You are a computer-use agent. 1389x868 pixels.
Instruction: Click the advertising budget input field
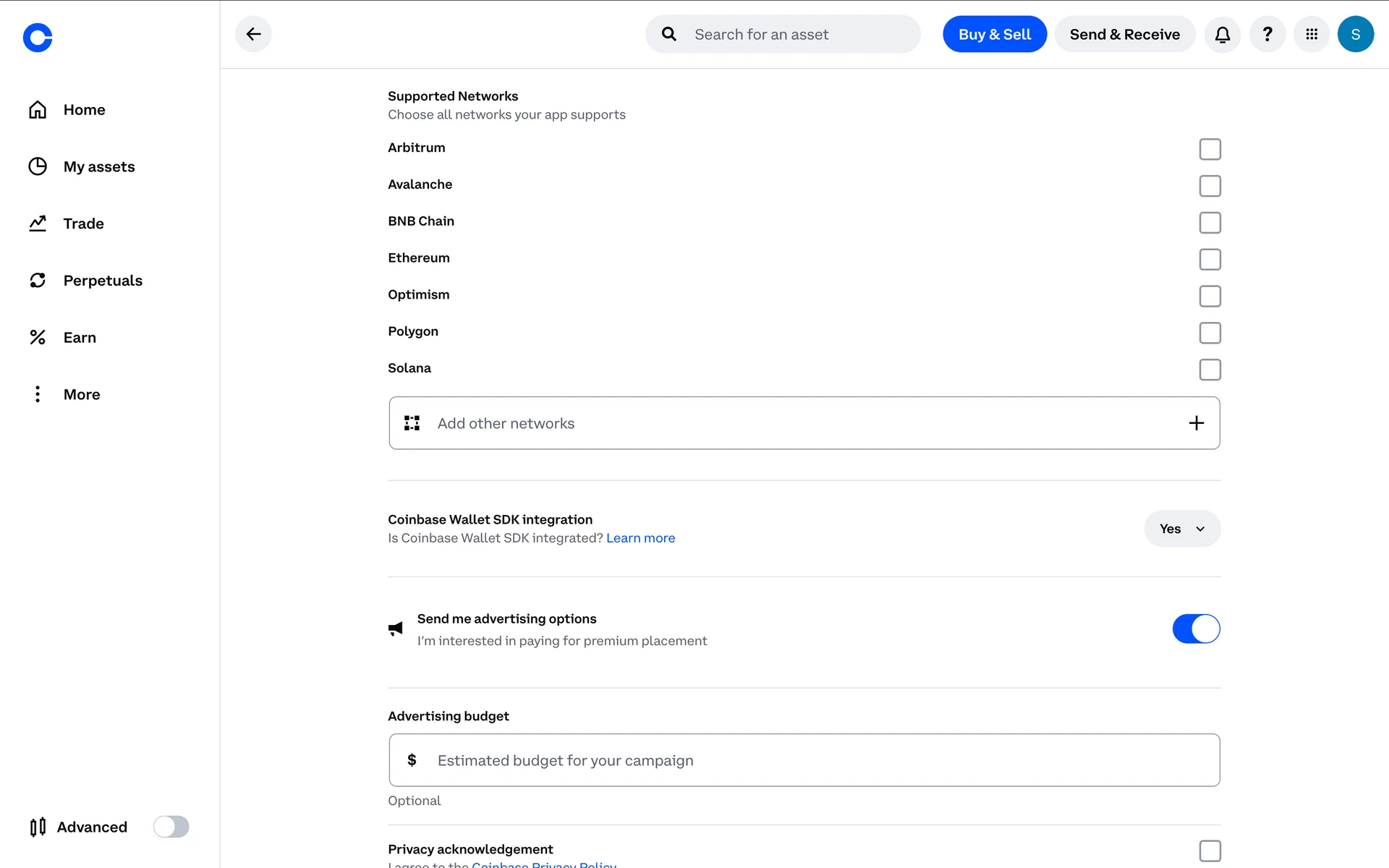pos(803,760)
